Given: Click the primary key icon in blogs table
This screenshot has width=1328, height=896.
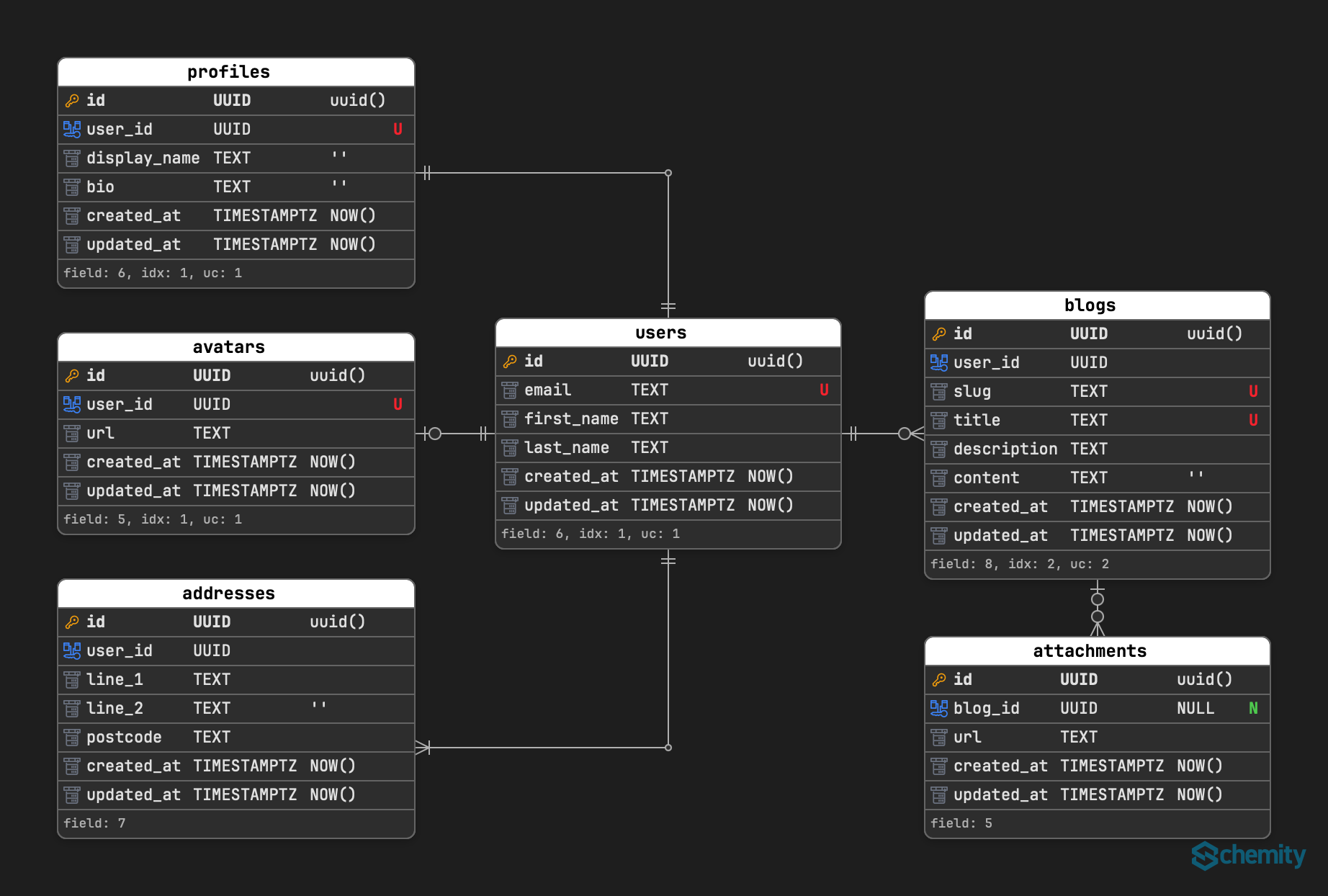Looking at the screenshot, I should [x=939, y=334].
